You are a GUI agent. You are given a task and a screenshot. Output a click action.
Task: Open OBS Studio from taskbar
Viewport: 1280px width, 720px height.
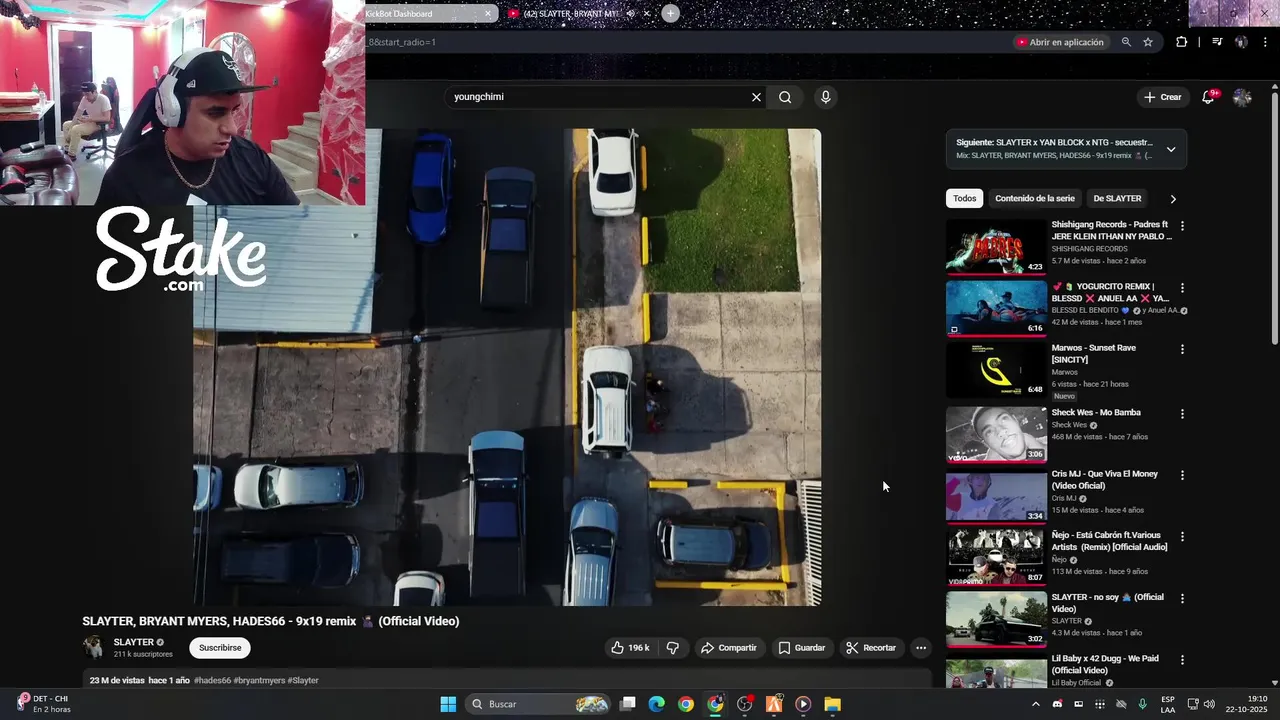click(744, 704)
